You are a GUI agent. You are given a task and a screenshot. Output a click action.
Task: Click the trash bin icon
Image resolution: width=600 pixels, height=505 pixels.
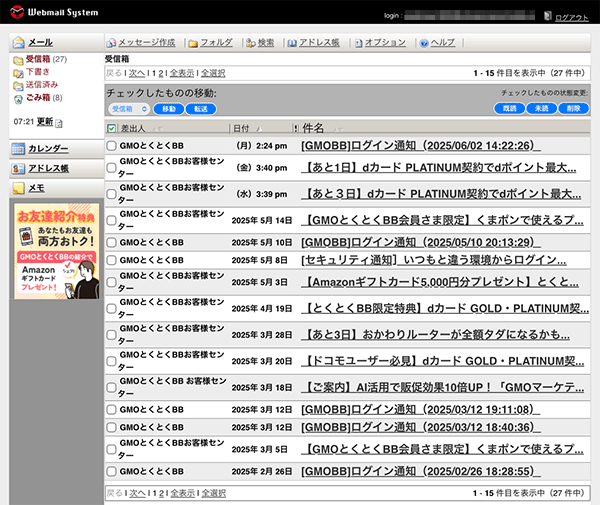click(x=18, y=99)
